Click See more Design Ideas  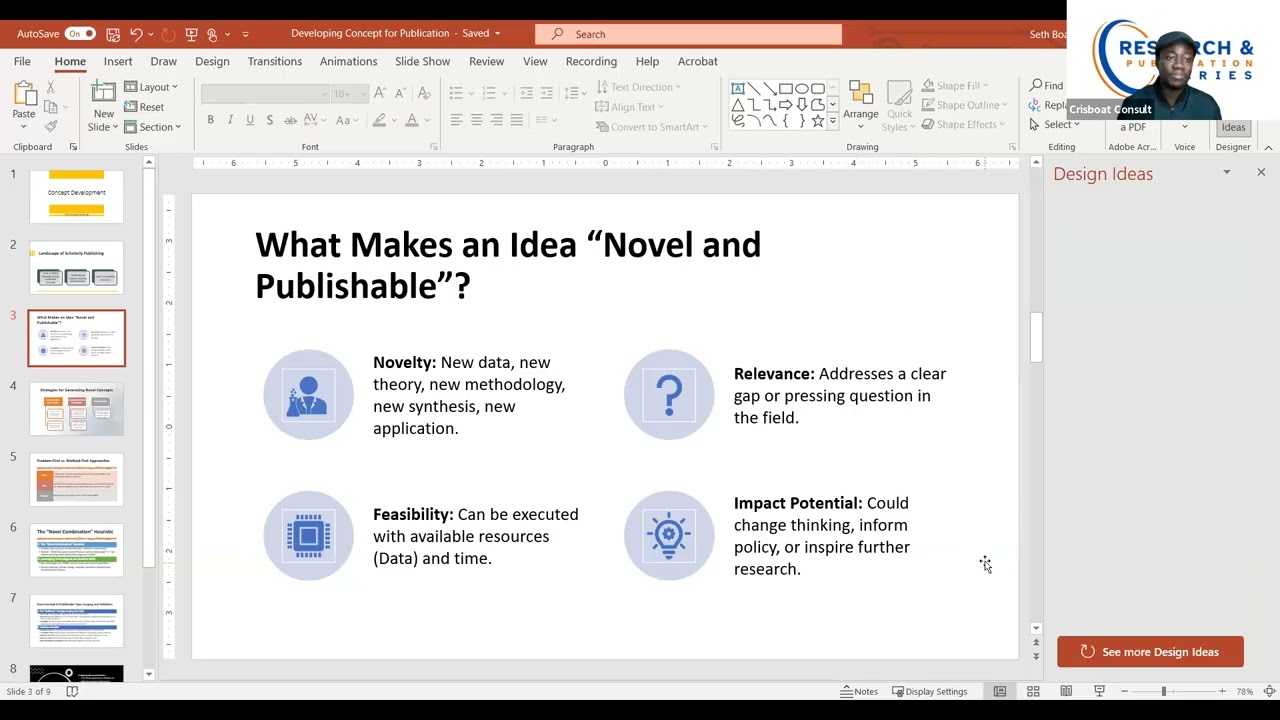tap(1150, 652)
